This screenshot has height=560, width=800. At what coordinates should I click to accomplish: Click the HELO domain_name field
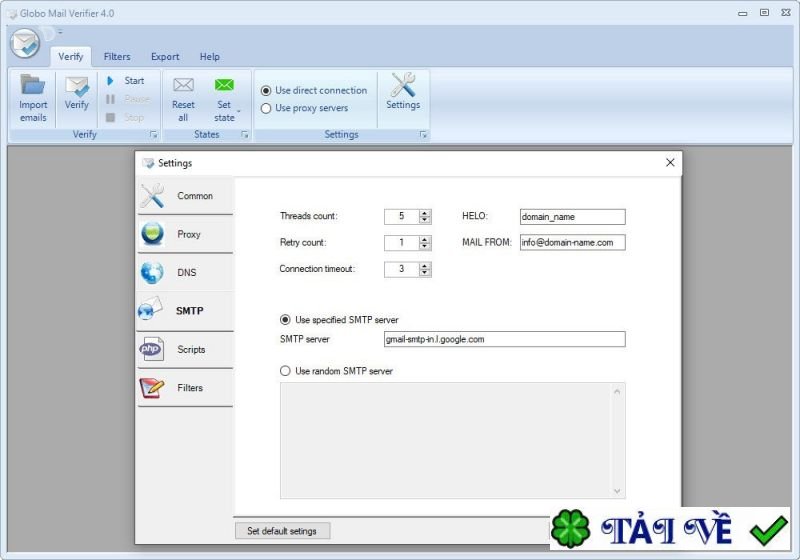(572, 217)
